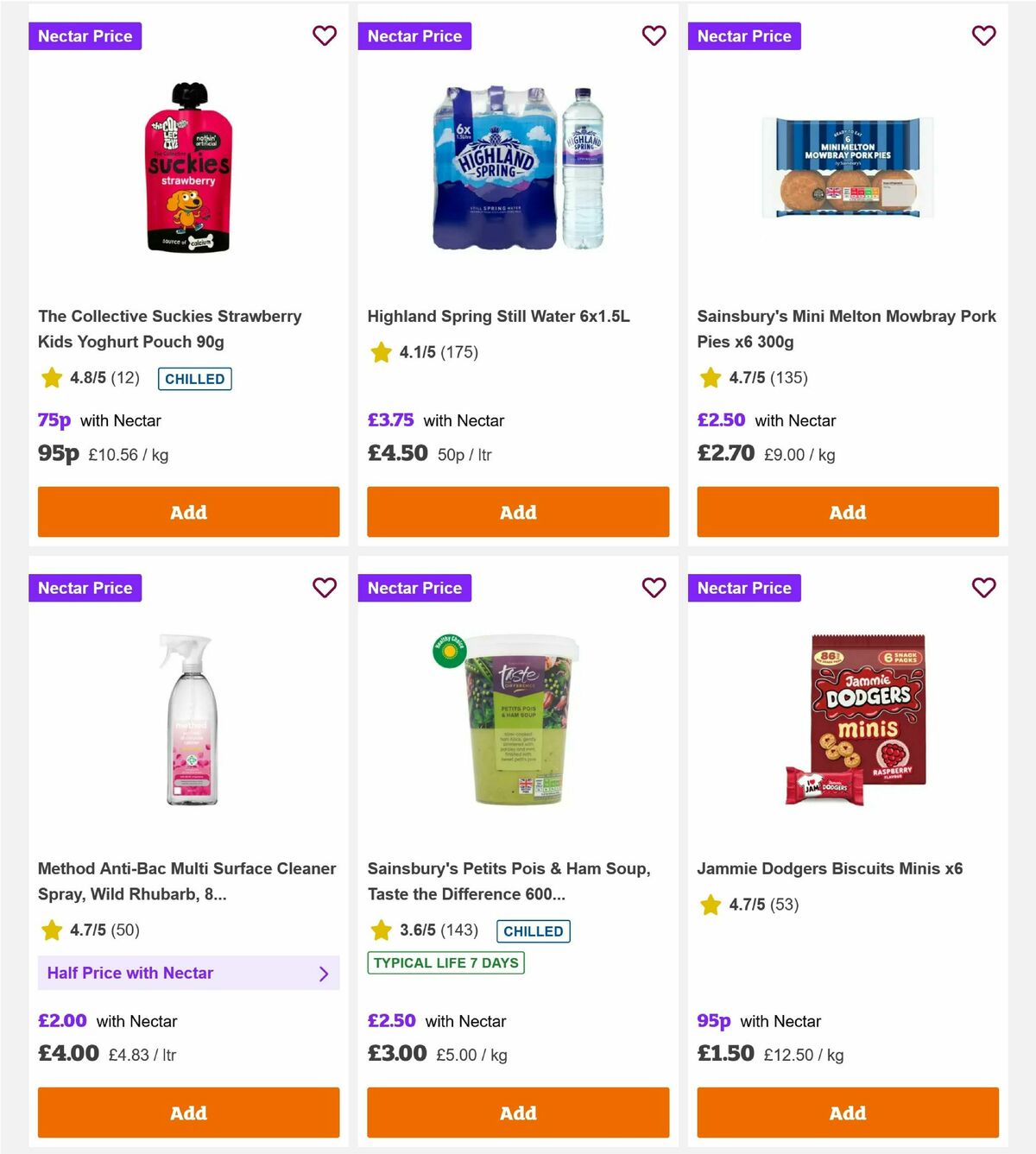The height and width of the screenshot is (1154, 1036).
Task: View the Jammie Dodgers Biscuits Minis details
Action: 831,868
